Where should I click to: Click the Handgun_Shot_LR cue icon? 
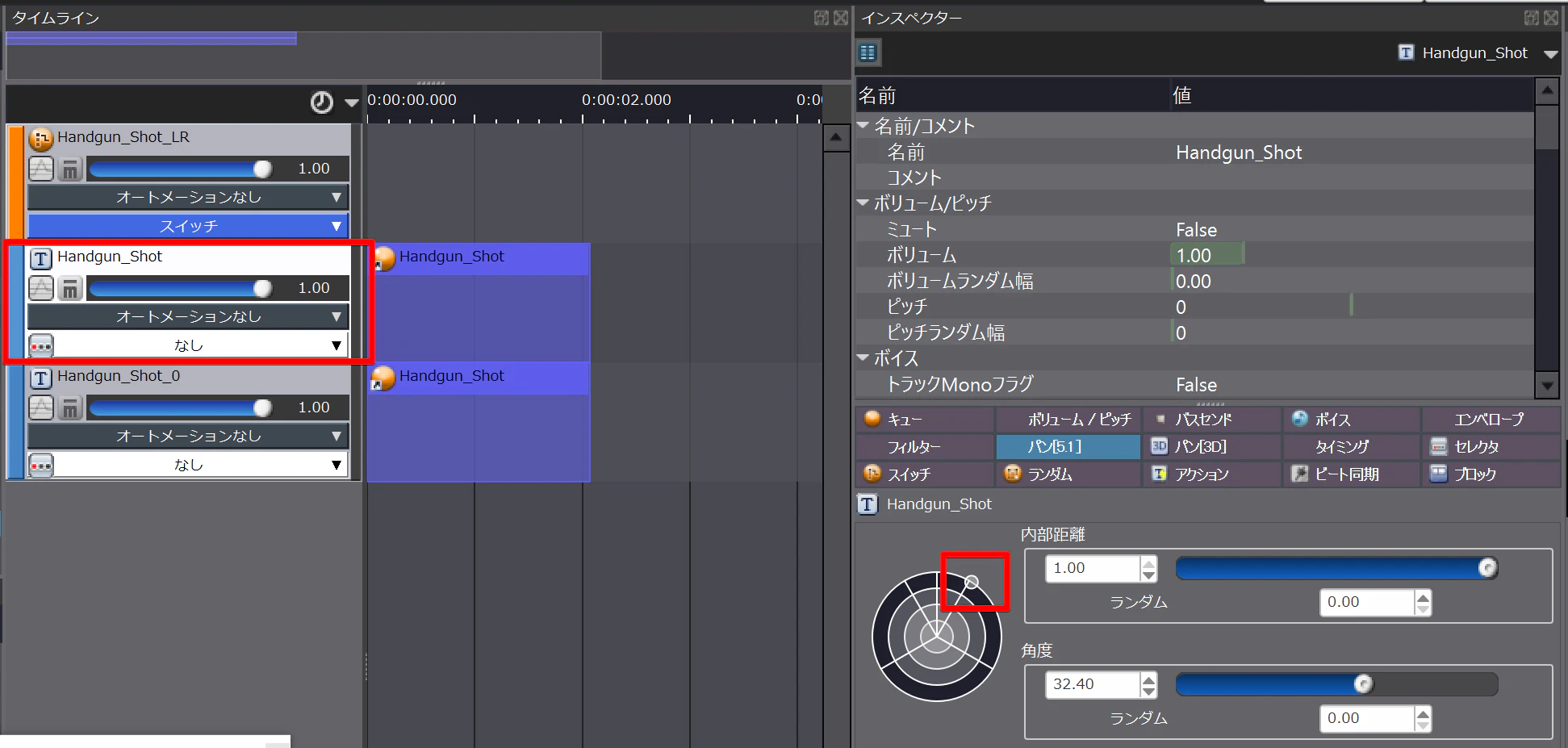[40, 139]
